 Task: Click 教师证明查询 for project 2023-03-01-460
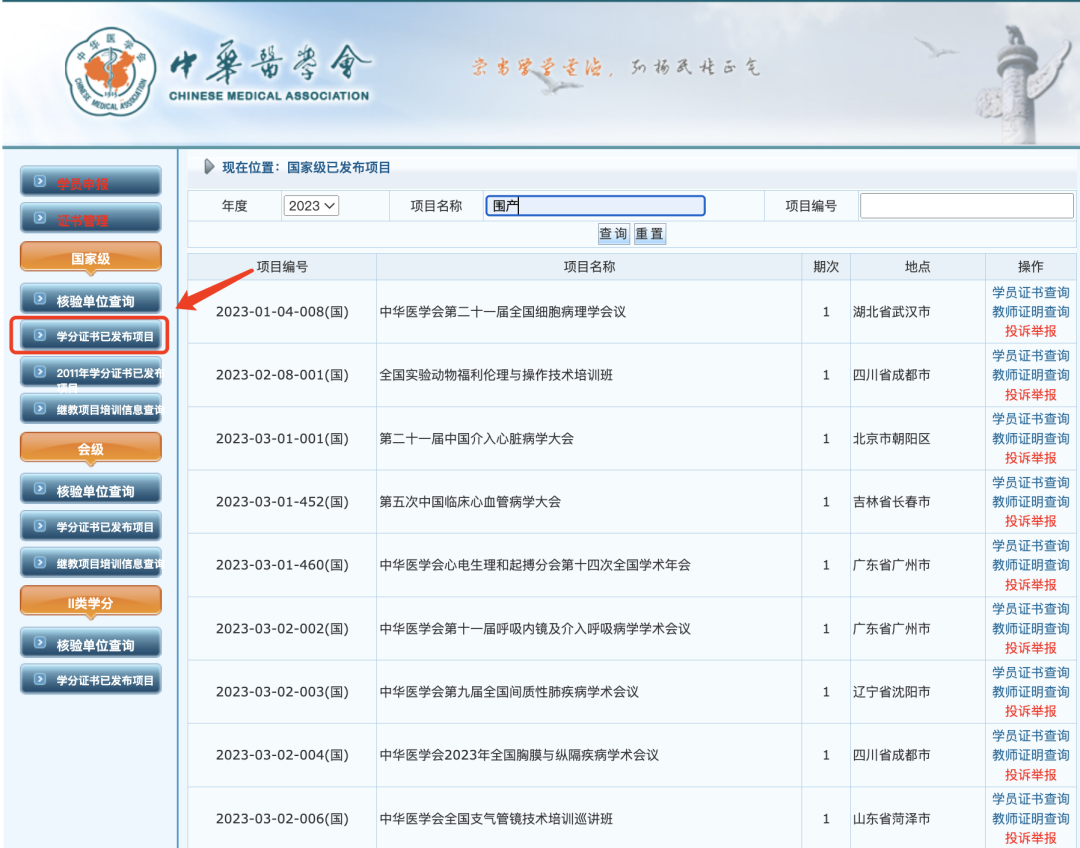click(x=1030, y=565)
